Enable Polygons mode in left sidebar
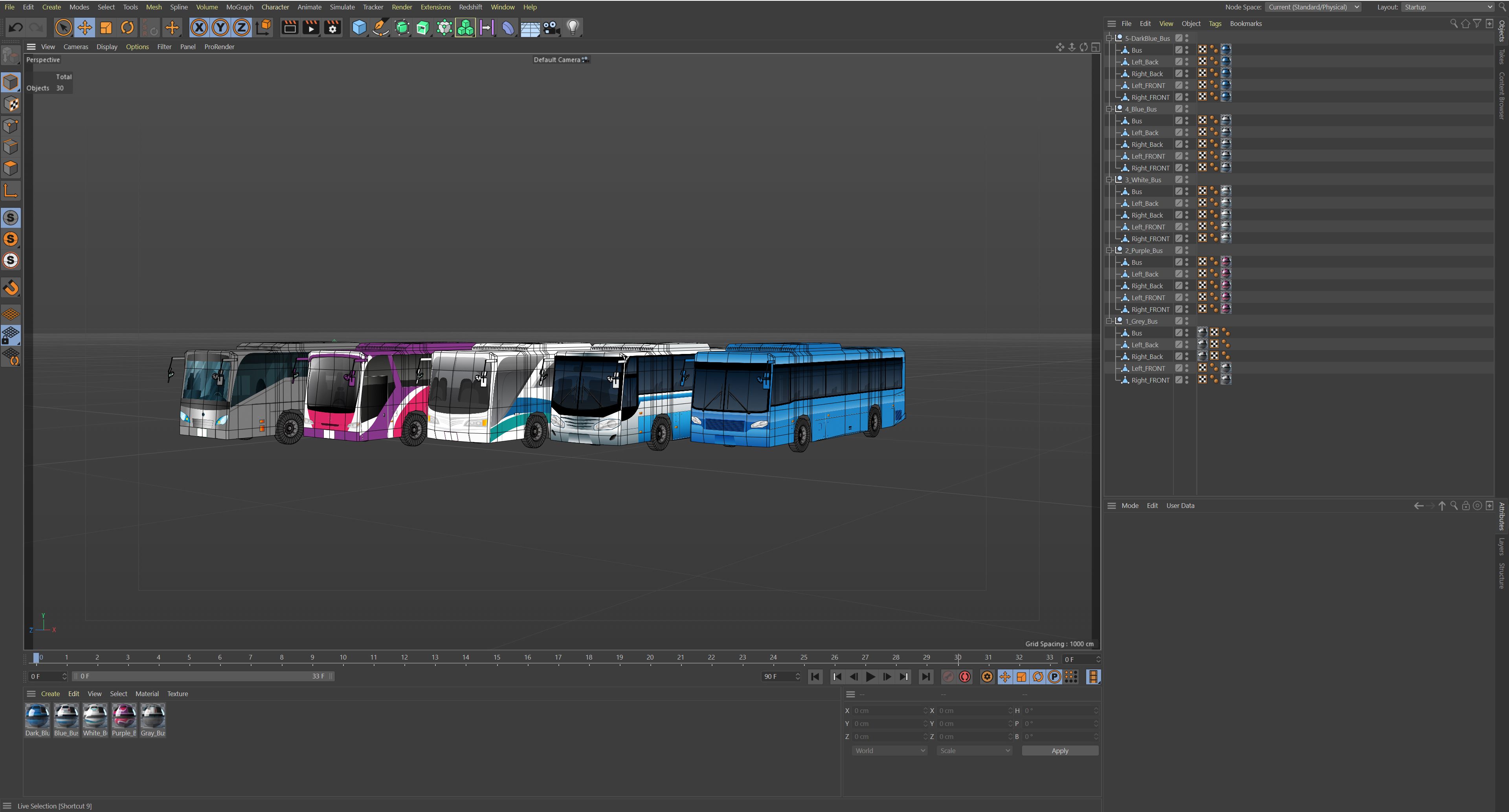 tap(11, 169)
